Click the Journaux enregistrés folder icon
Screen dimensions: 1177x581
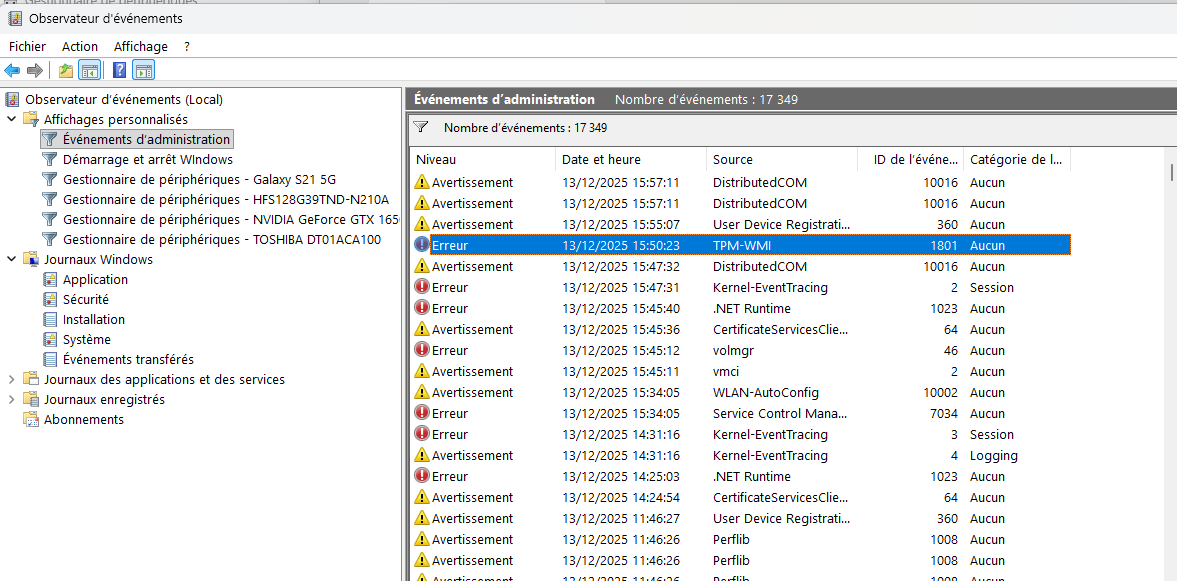point(31,399)
